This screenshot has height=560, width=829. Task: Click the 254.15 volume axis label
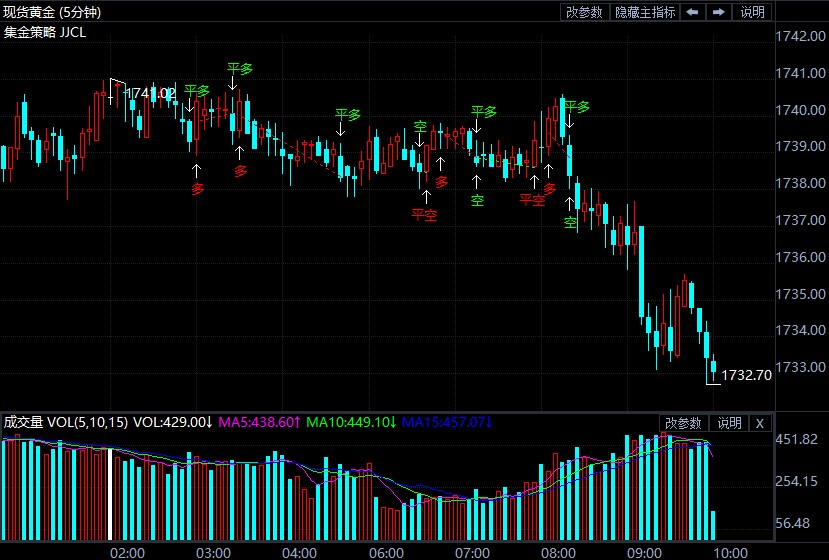click(x=796, y=481)
